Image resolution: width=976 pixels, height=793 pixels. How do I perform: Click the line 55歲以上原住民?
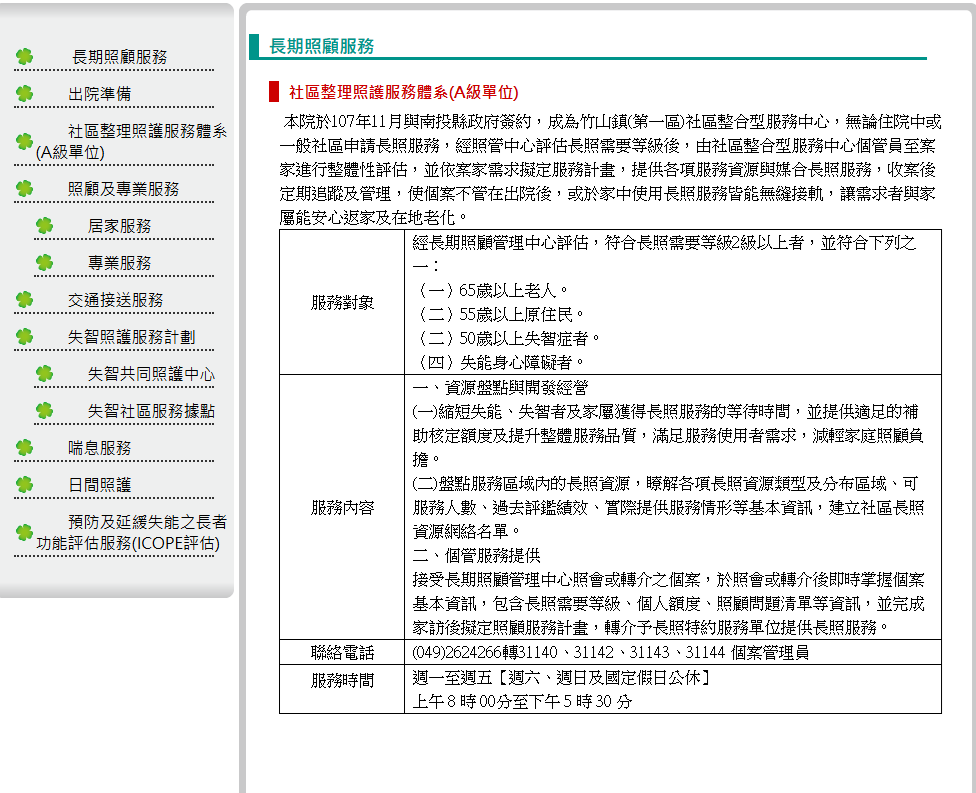coord(499,314)
